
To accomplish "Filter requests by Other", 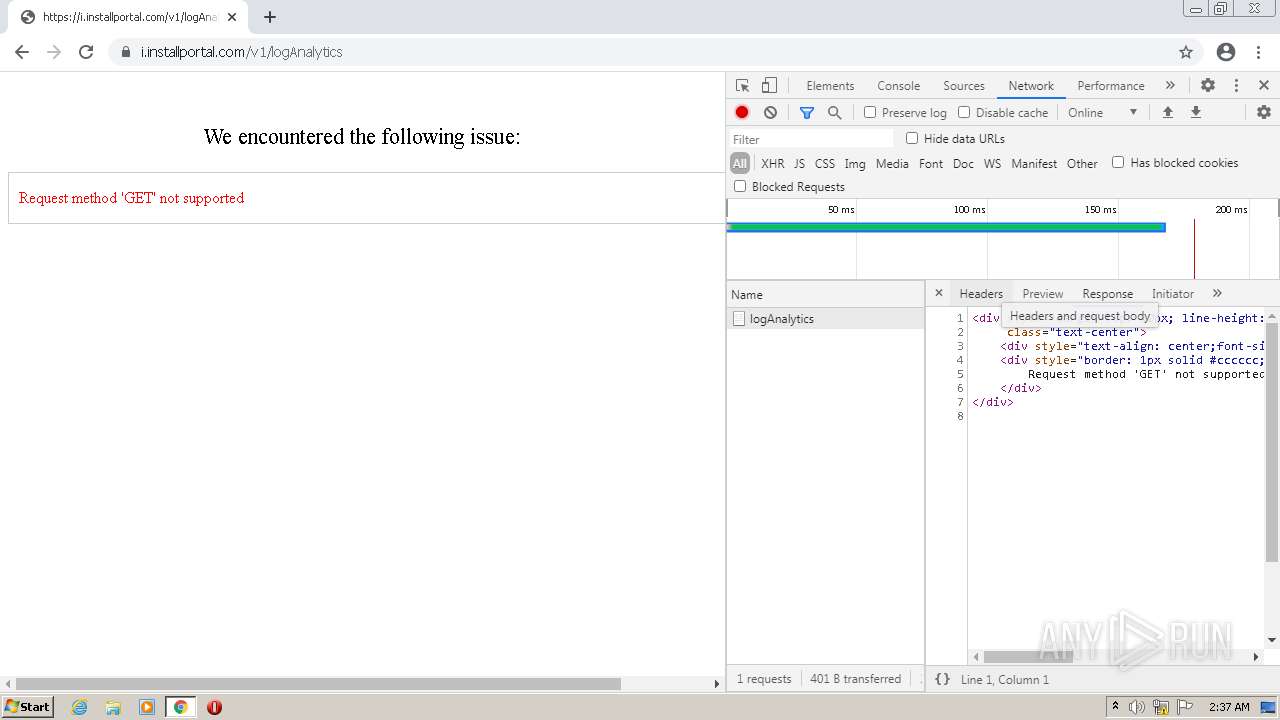I will (x=1082, y=163).
